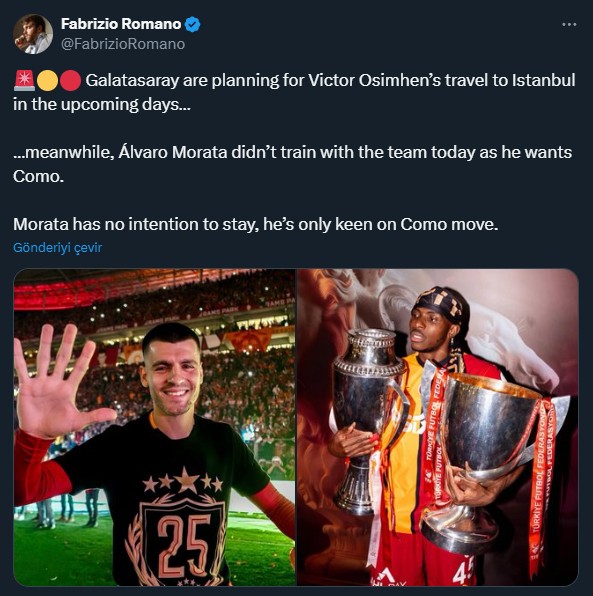Translate post via Gönderiyi çevir
Screen dimensions: 593x596
(57, 247)
